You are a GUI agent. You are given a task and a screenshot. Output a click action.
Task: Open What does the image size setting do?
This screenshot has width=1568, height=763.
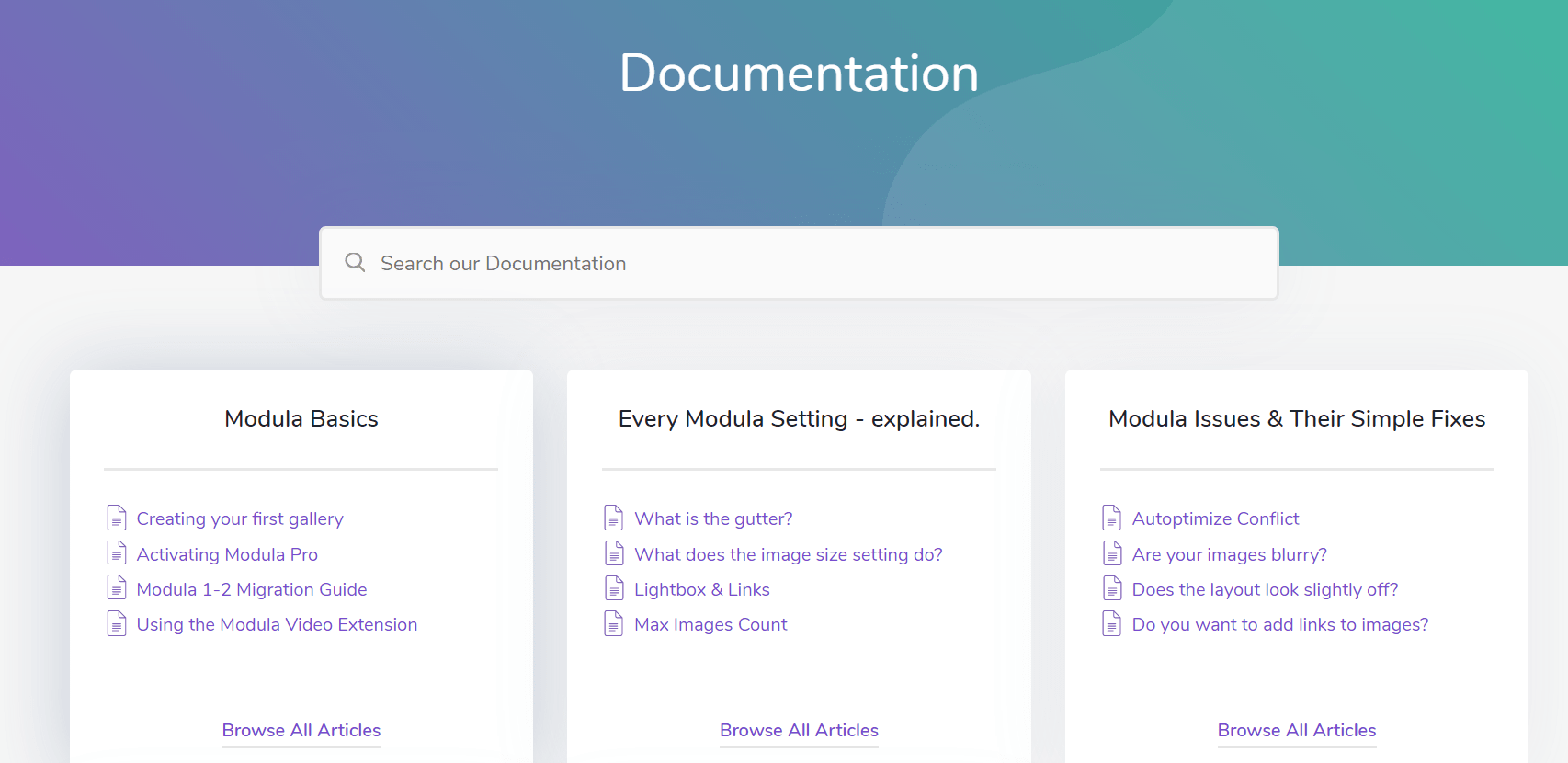pos(789,554)
